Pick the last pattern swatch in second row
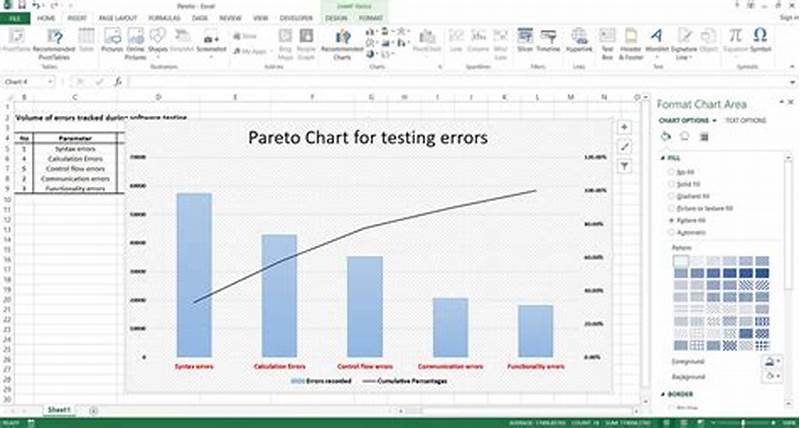The image size is (800, 428). pyautogui.click(x=763, y=273)
